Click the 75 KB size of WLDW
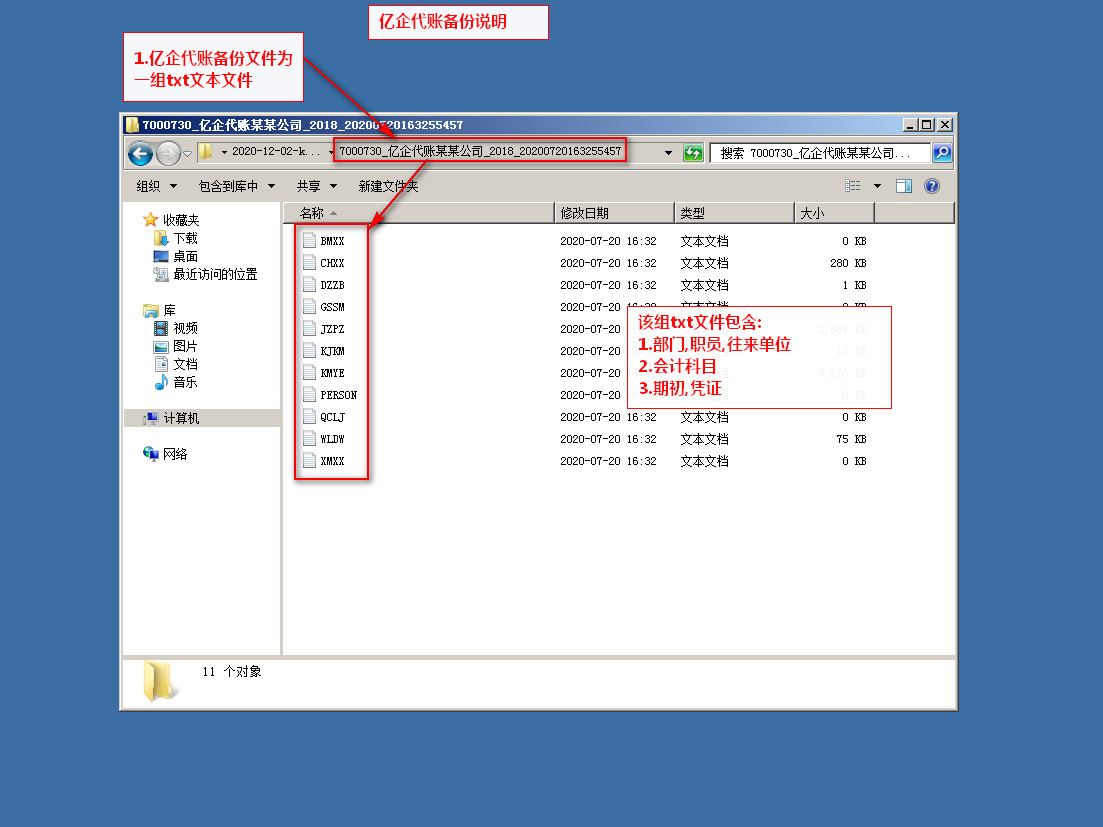This screenshot has height=827, width=1103. pyautogui.click(x=851, y=439)
